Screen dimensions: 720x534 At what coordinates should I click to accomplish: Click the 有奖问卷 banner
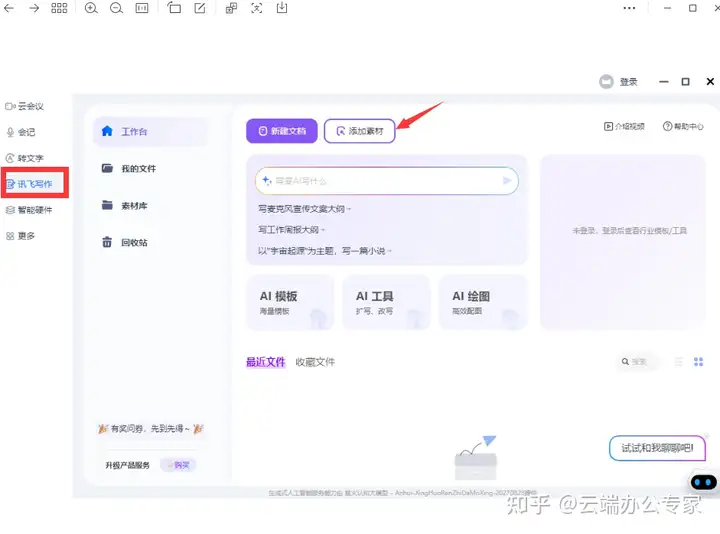pos(150,428)
